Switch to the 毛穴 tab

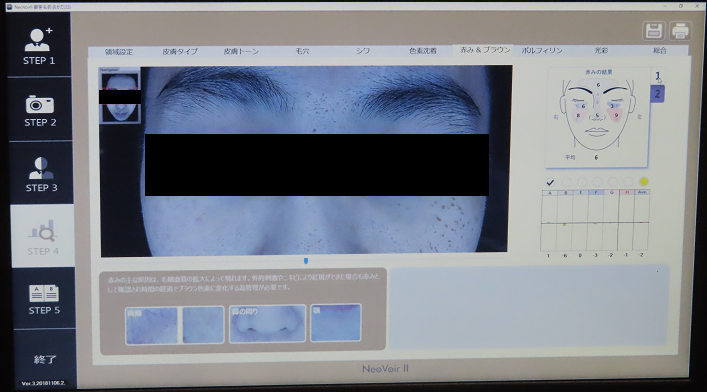tap(302, 51)
